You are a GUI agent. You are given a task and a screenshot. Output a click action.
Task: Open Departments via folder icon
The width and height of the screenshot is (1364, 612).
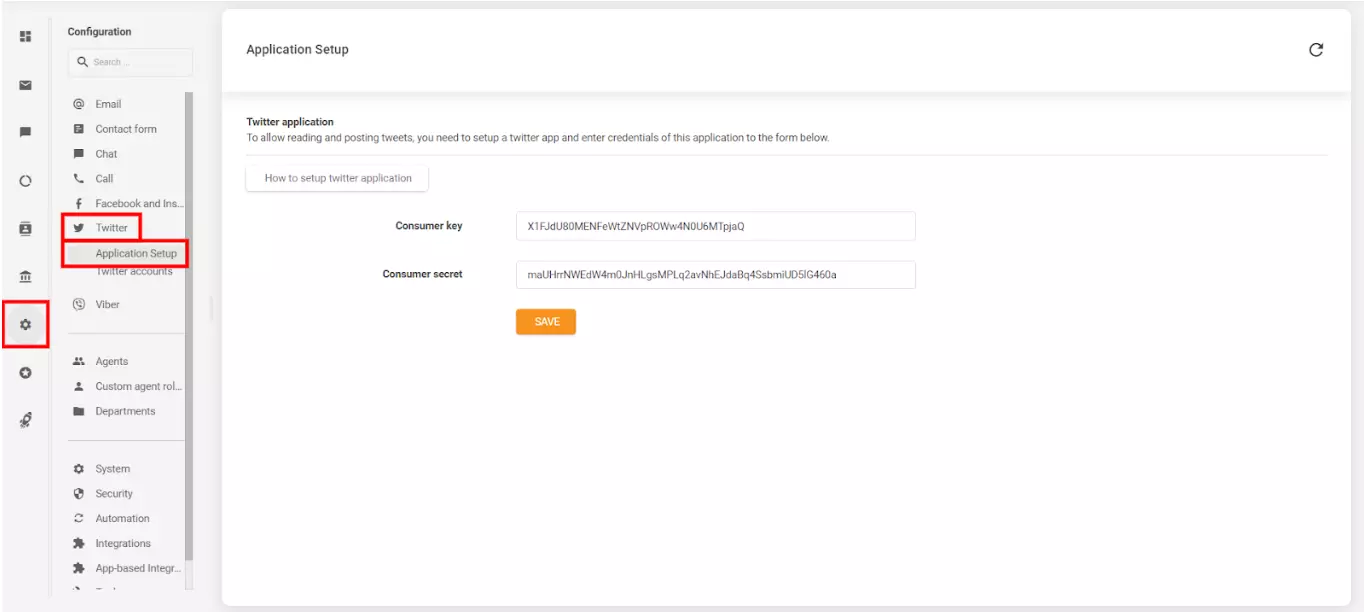(79, 411)
